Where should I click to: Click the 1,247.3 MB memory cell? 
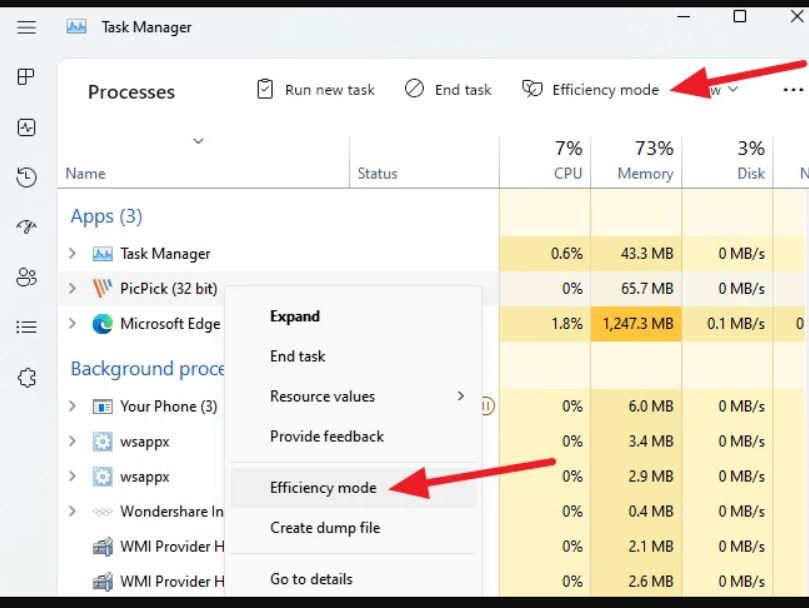point(637,324)
